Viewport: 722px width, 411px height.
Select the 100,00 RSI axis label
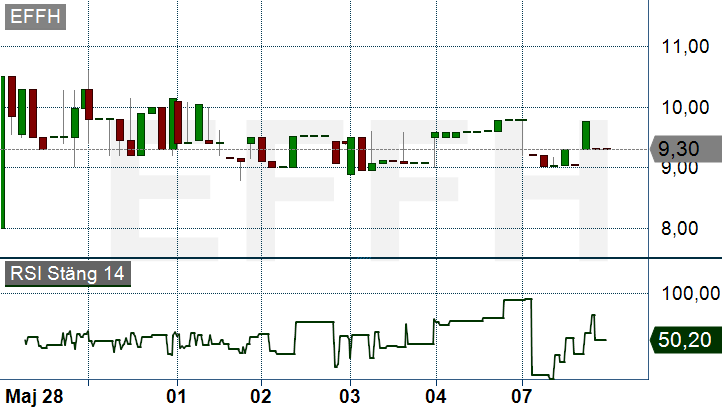pyautogui.click(x=691, y=293)
